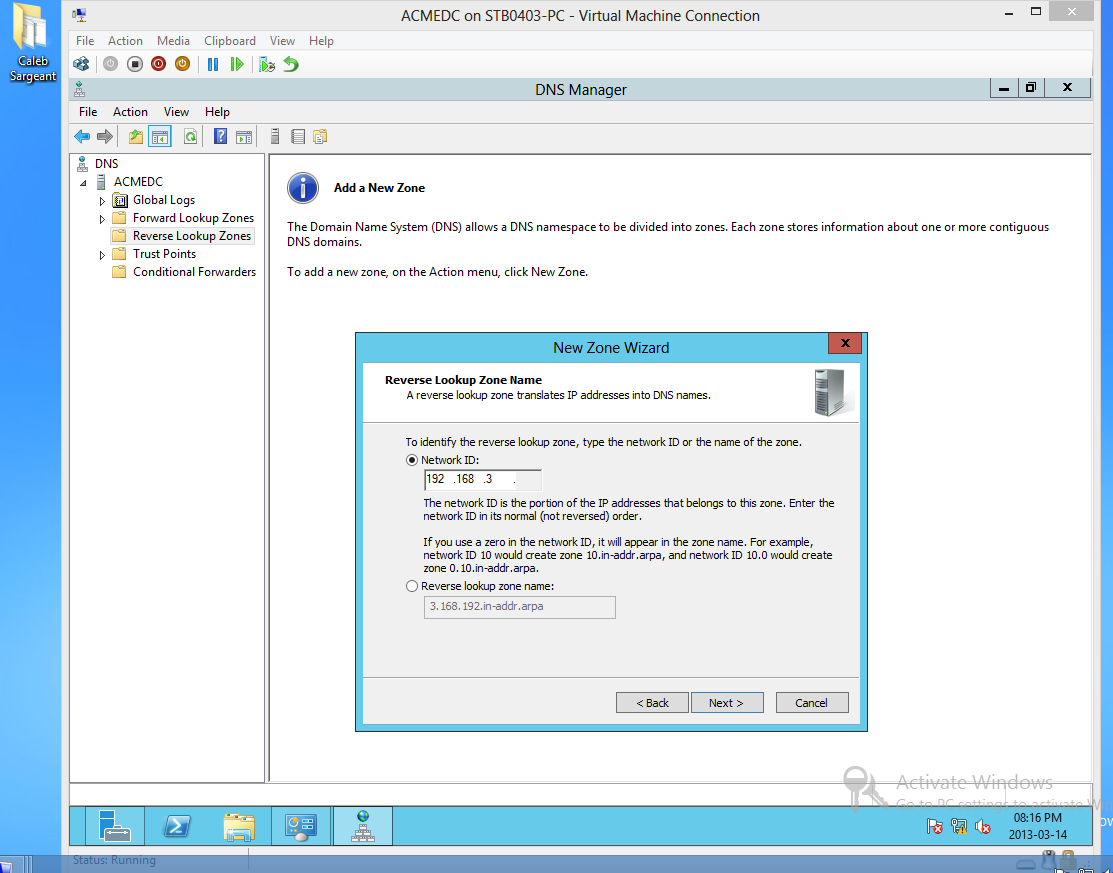Image resolution: width=1113 pixels, height=873 pixels.
Task: Select the DNS root tree node
Action: click(106, 163)
